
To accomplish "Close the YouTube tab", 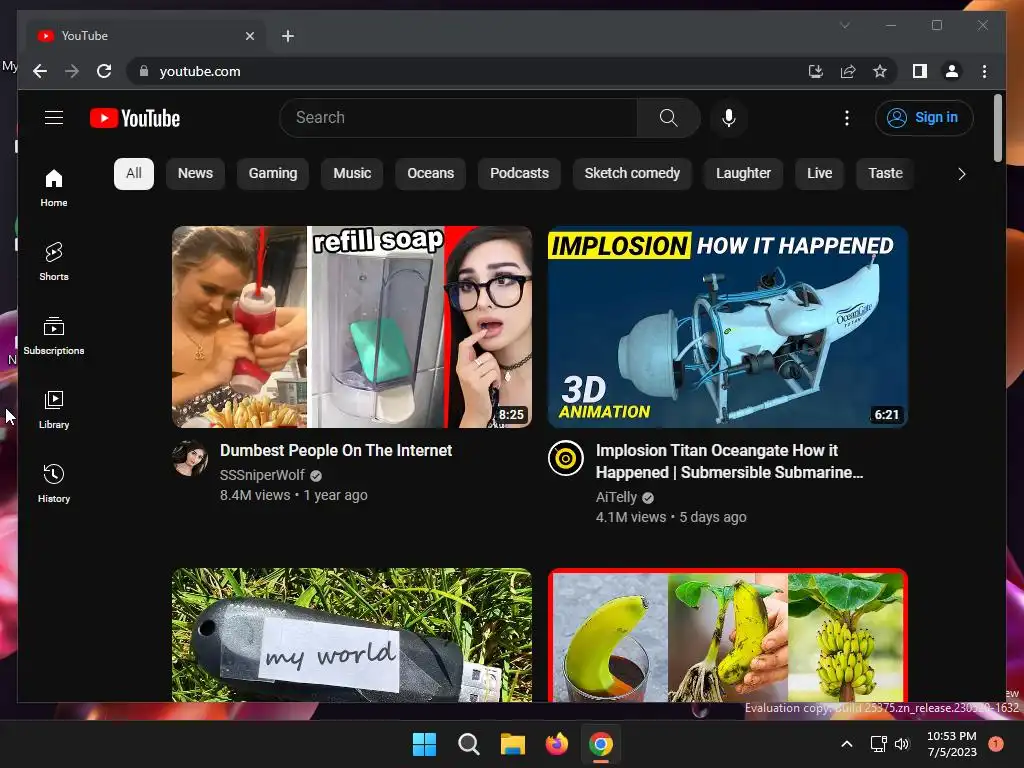I will click(249, 36).
